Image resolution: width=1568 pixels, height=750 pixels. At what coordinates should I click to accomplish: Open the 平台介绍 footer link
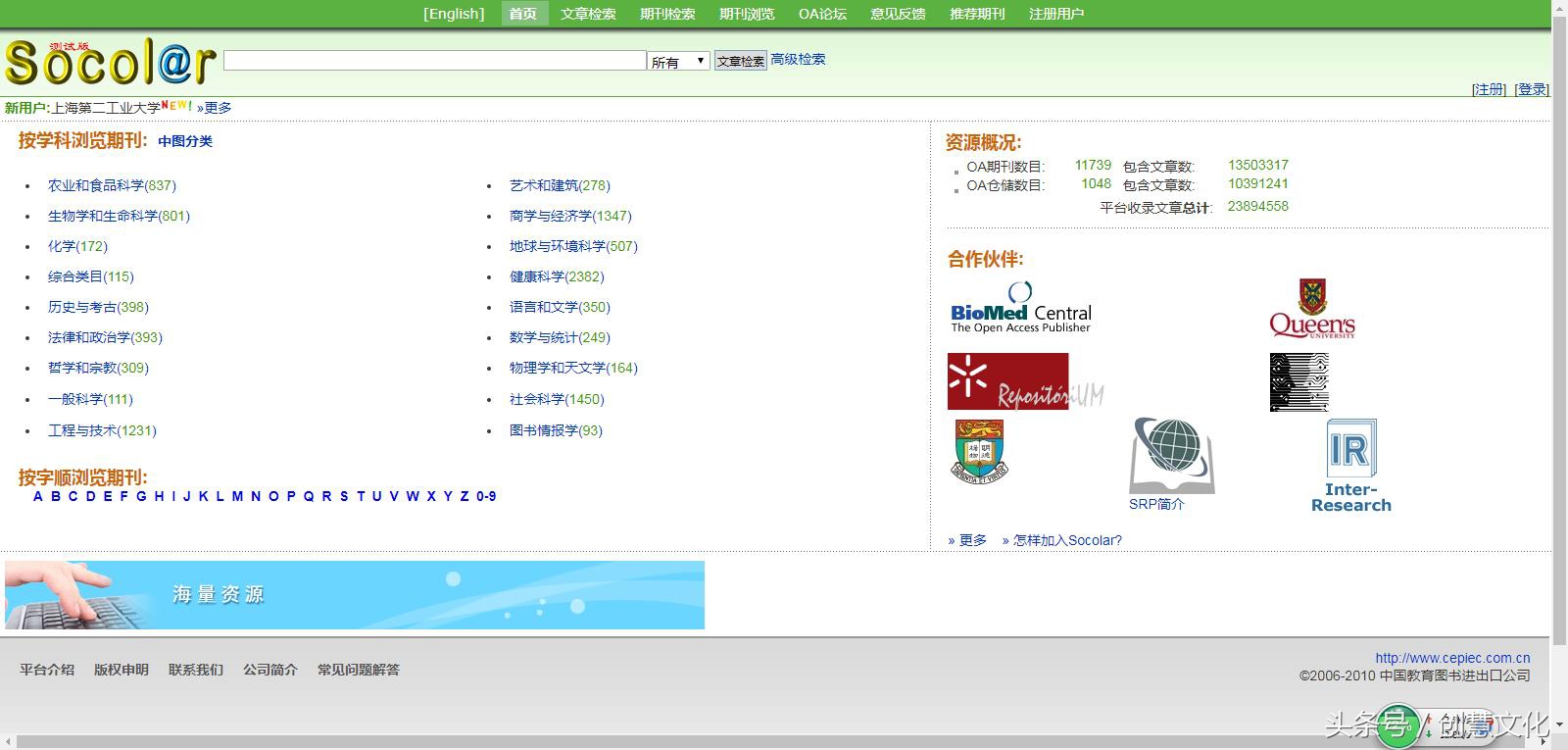[x=47, y=670]
